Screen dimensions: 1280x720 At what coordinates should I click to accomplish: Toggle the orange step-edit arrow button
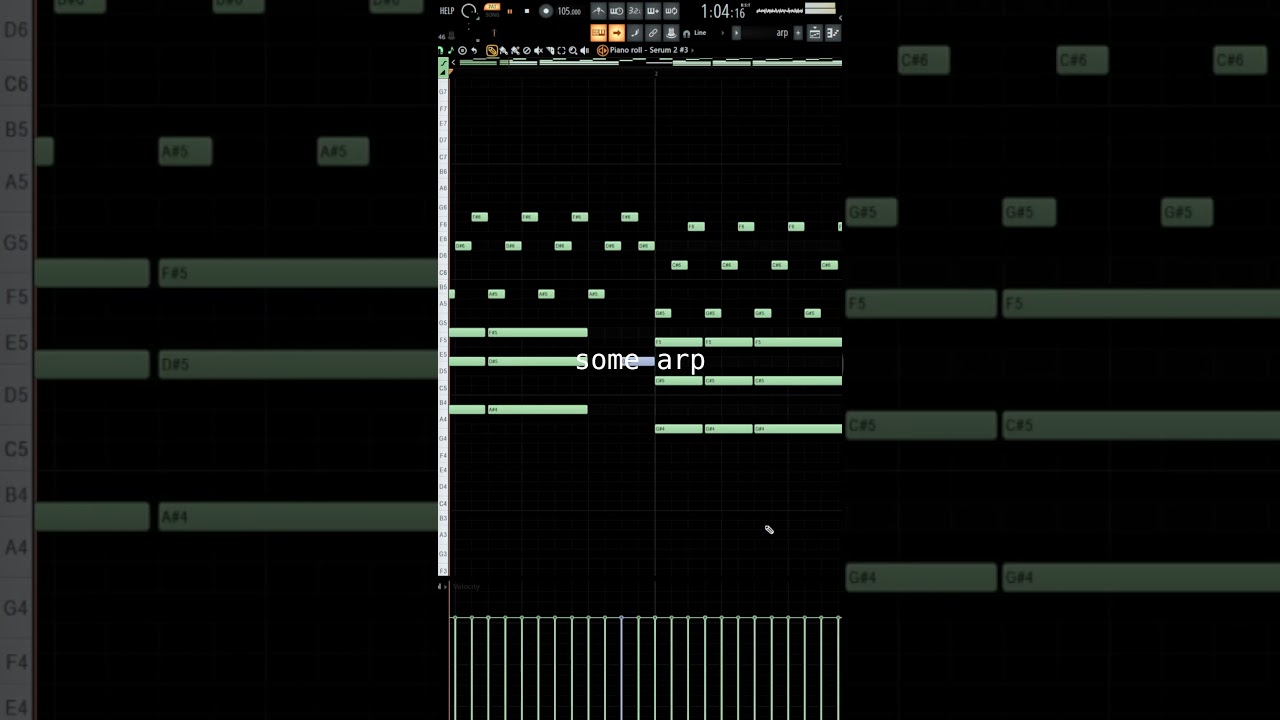tap(617, 33)
